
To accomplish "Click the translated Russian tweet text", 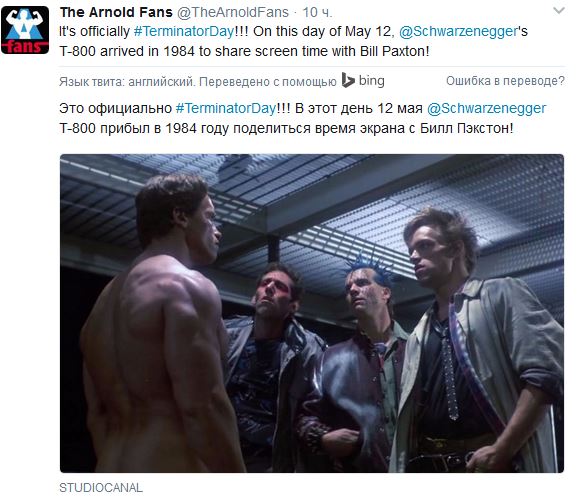I will tap(302, 118).
